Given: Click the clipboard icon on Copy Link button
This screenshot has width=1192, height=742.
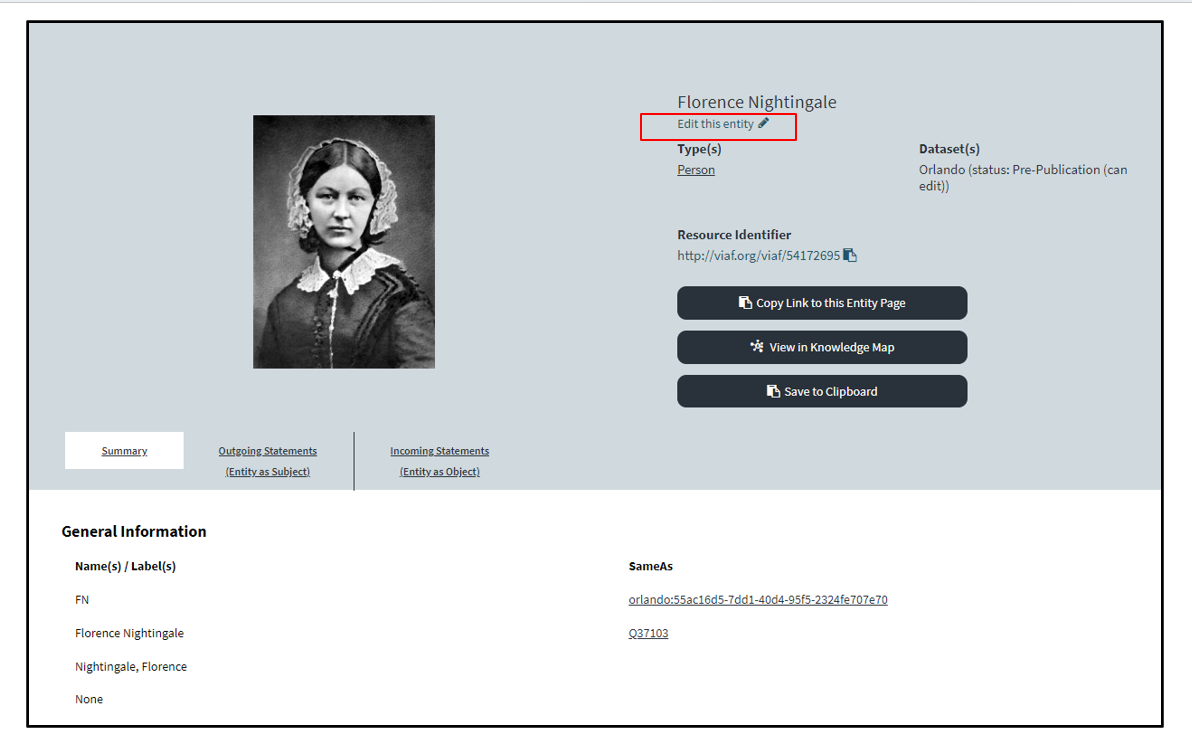Looking at the screenshot, I should point(745,303).
